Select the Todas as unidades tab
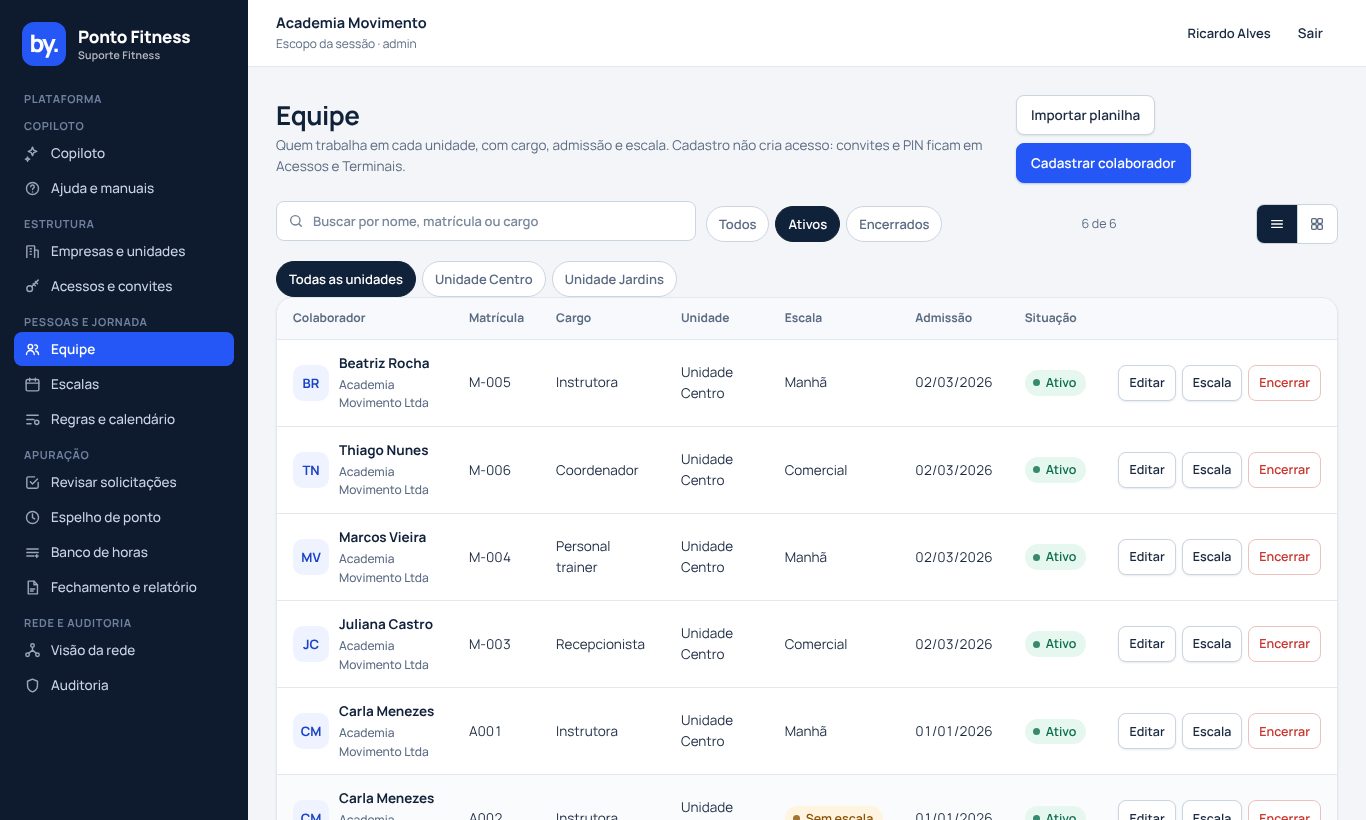The image size is (1366, 820). pos(346,279)
